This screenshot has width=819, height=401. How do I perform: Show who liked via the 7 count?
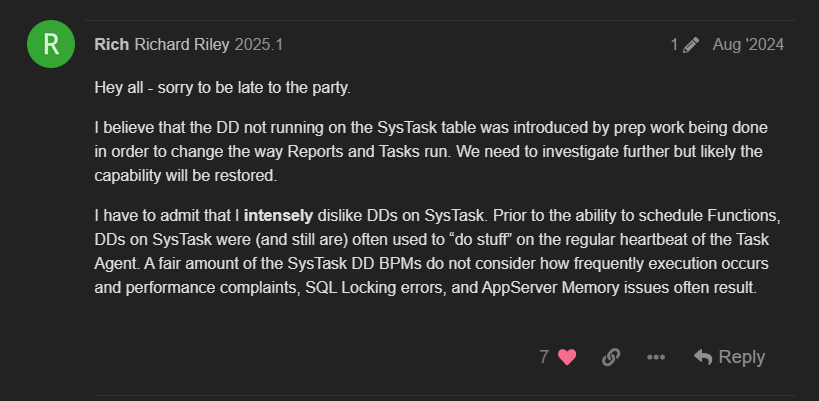(x=544, y=357)
